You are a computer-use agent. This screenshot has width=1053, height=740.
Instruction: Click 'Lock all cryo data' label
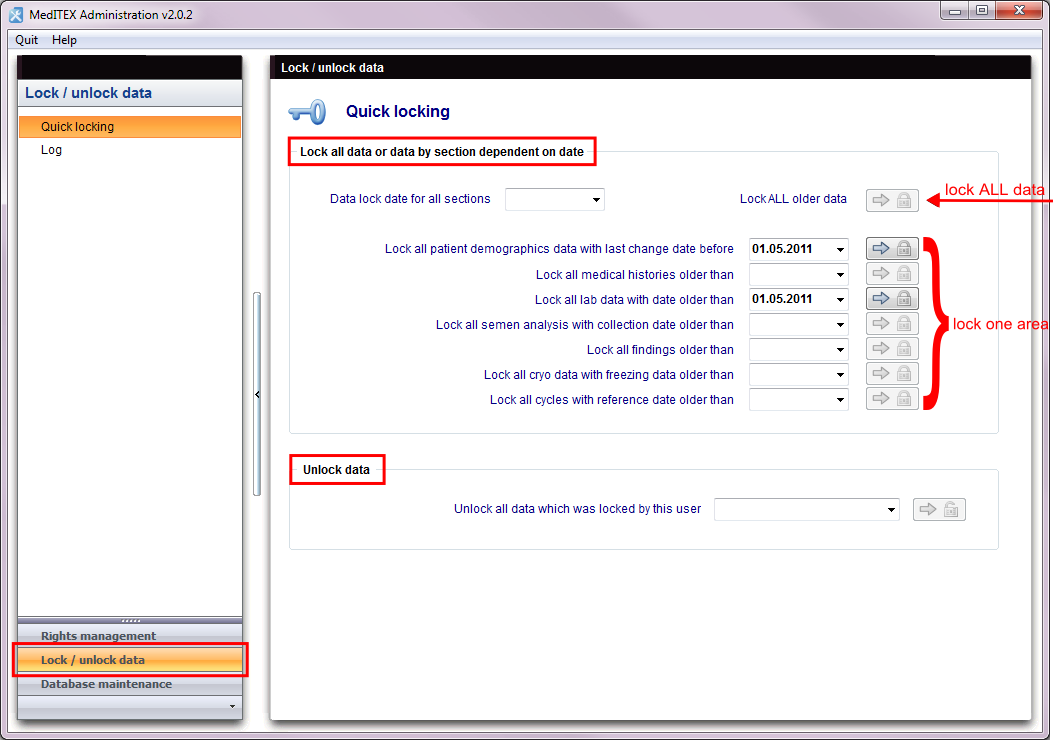[x=608, y=375]
